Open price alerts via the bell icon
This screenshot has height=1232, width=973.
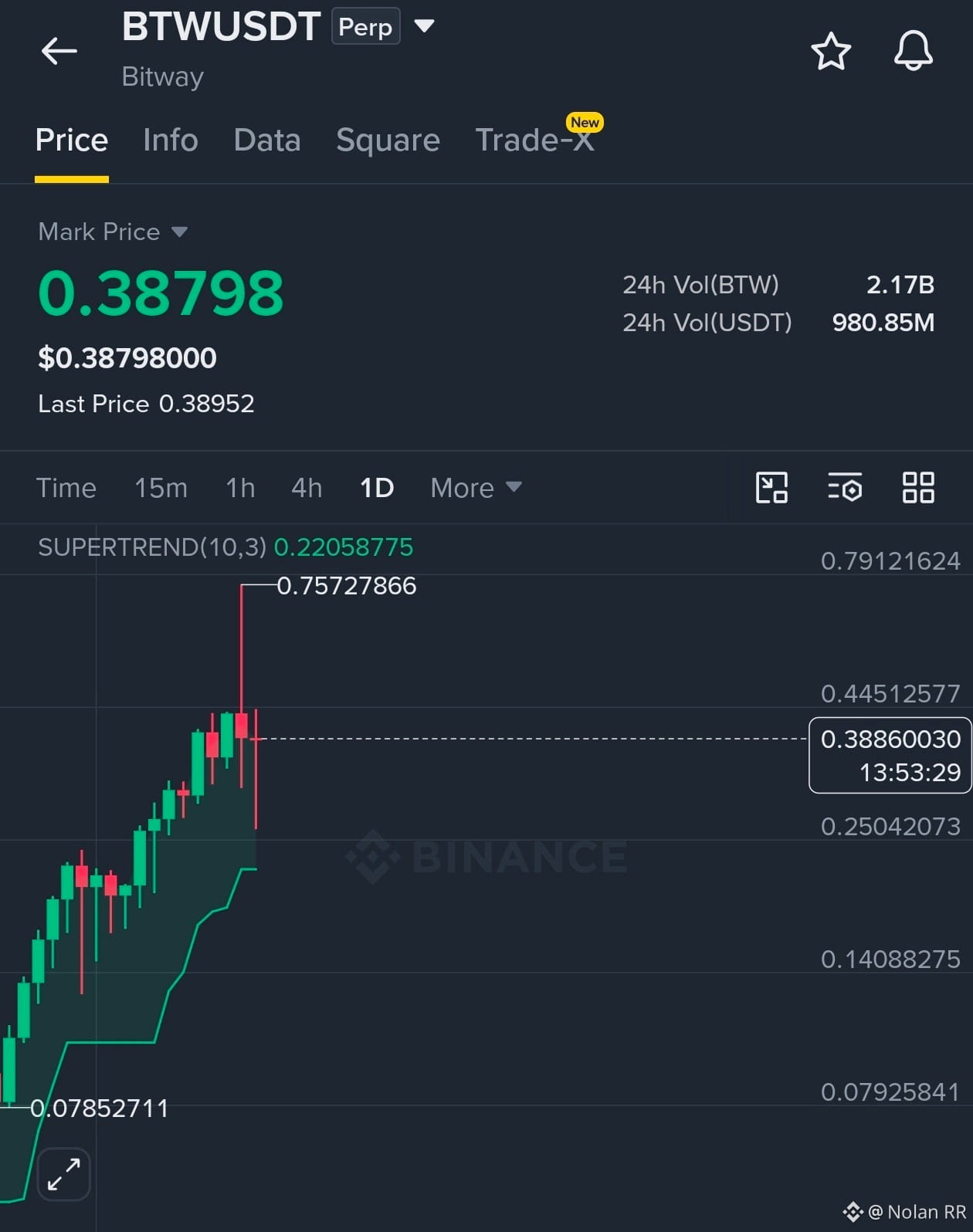pos(914,51)
